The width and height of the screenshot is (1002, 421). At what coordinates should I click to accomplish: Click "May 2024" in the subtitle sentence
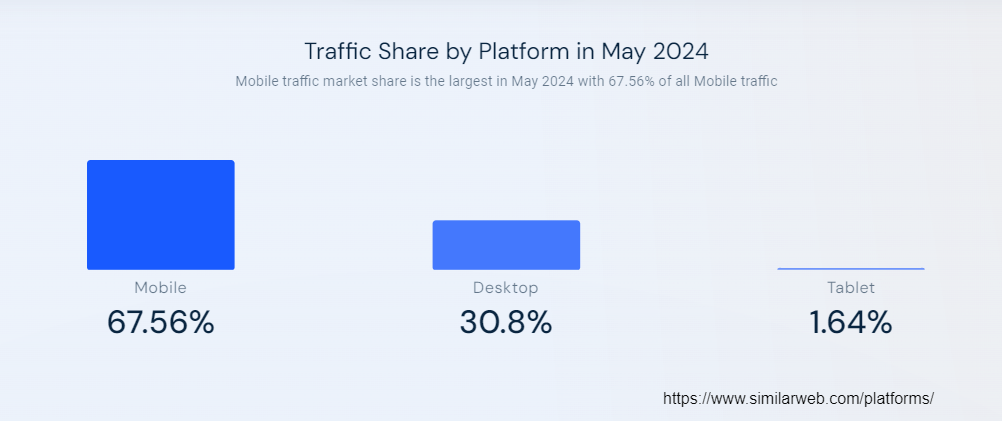point(542,81)
